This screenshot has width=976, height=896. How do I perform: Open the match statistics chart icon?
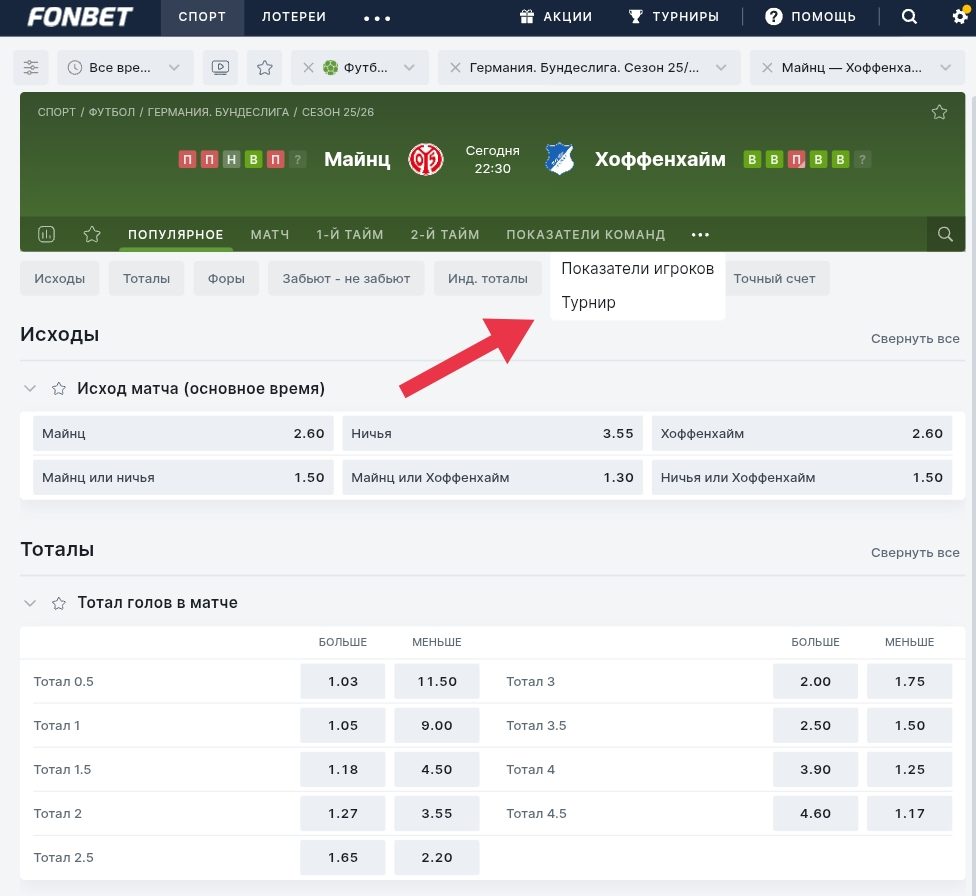point(46,235)
